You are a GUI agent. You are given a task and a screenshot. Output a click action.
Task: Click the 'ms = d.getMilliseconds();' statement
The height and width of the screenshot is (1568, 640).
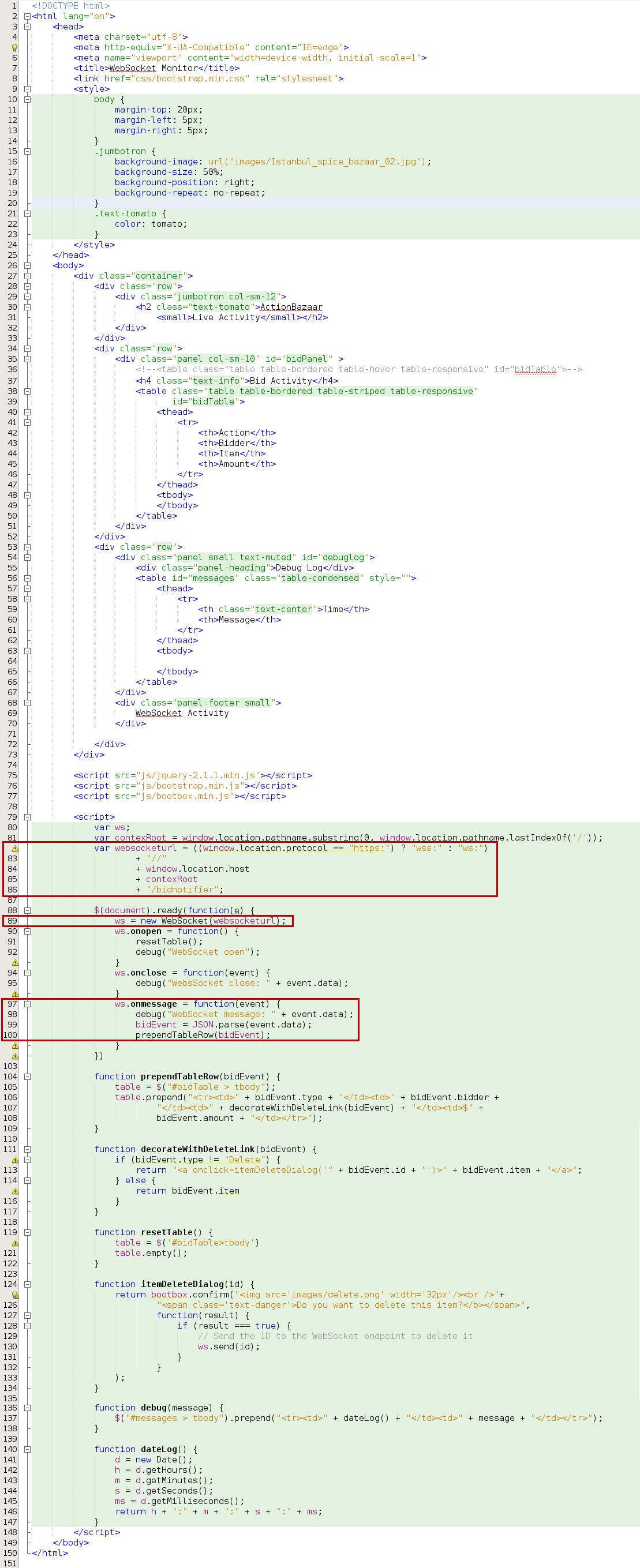(x=179, y=1501)
